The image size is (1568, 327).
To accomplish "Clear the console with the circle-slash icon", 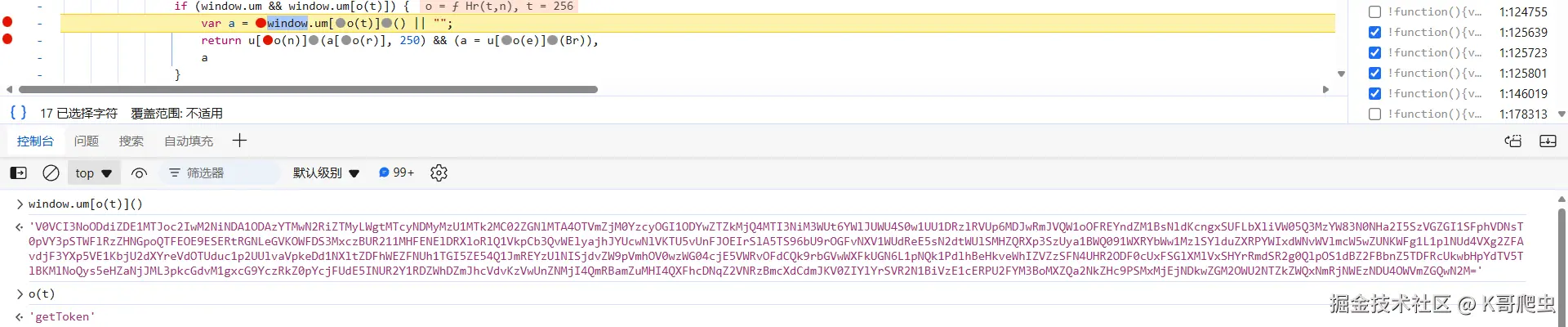I will point(51,172).
